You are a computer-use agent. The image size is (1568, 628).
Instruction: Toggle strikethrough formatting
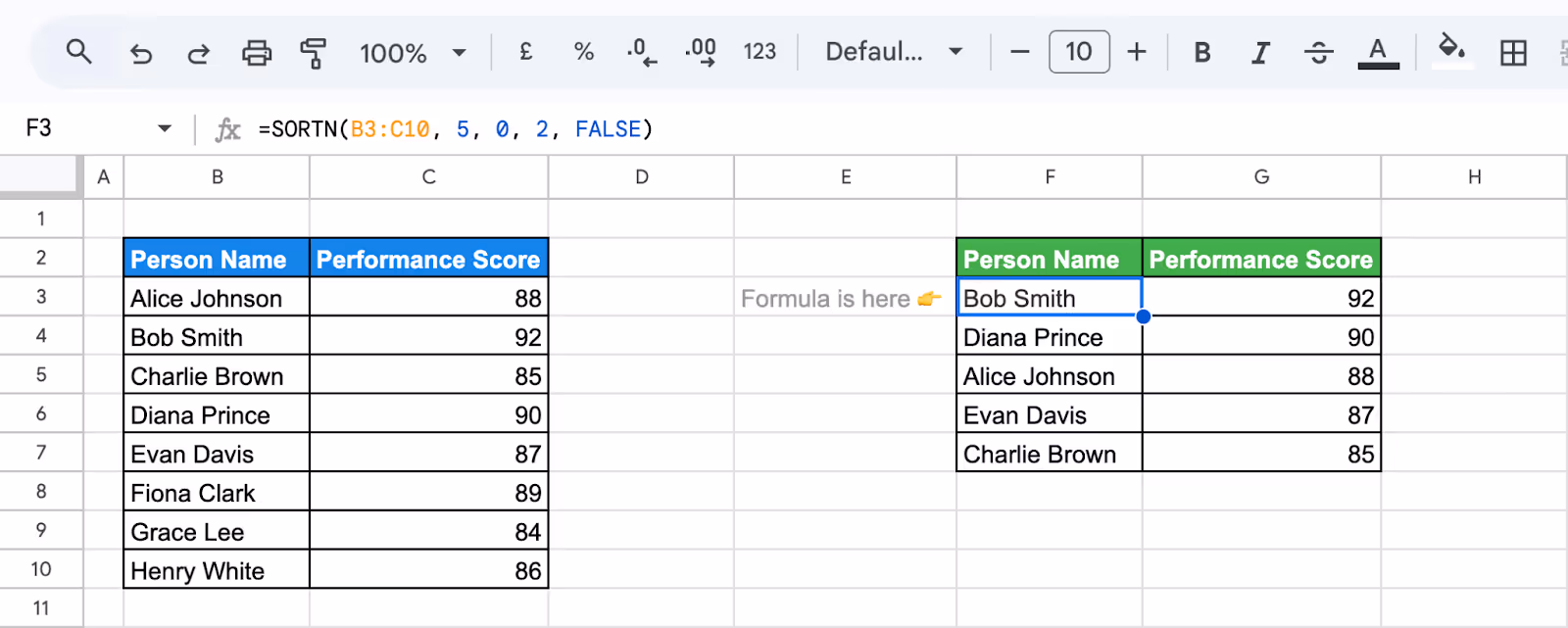1319,53
